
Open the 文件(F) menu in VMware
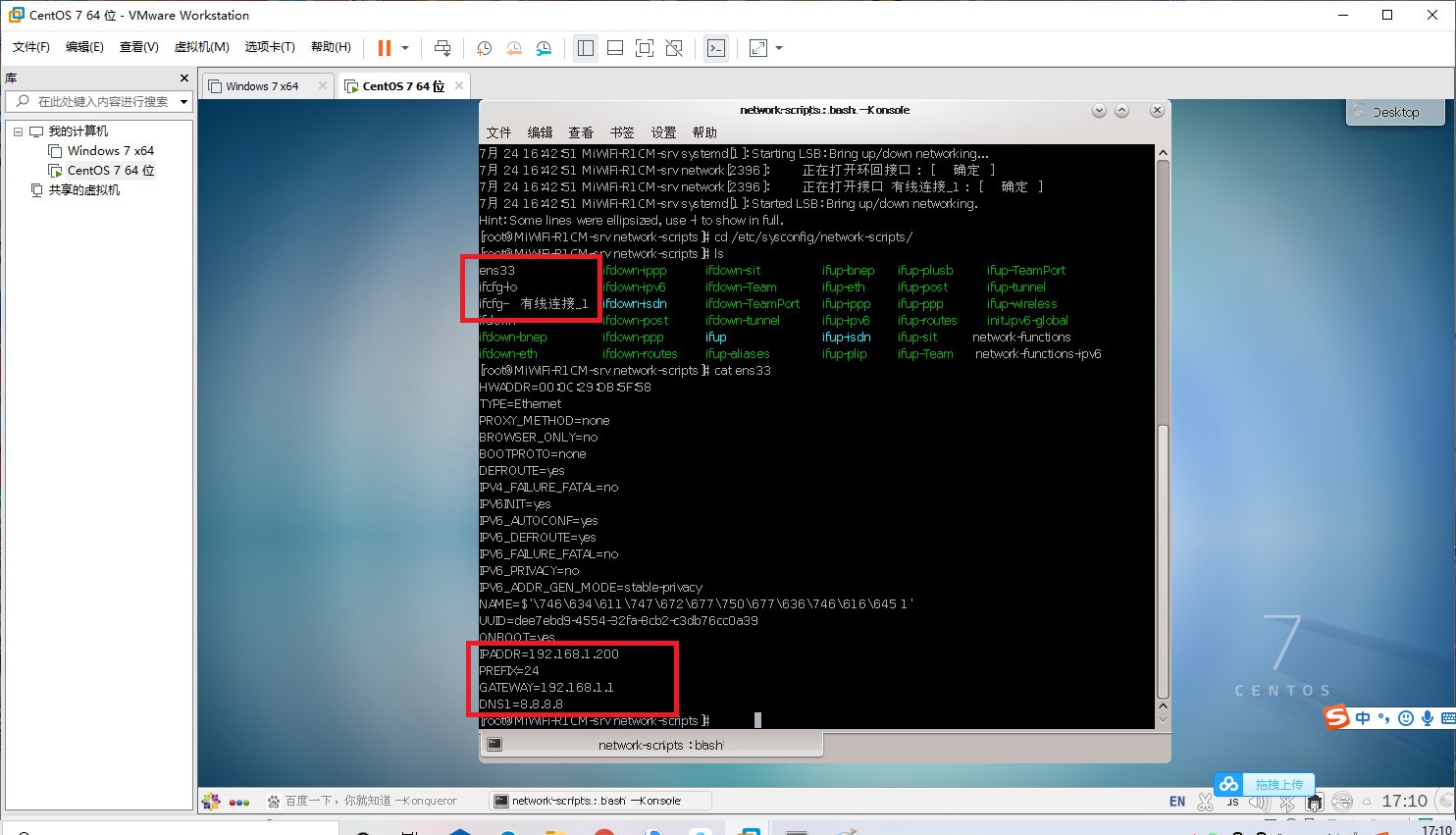click(30, 47)
